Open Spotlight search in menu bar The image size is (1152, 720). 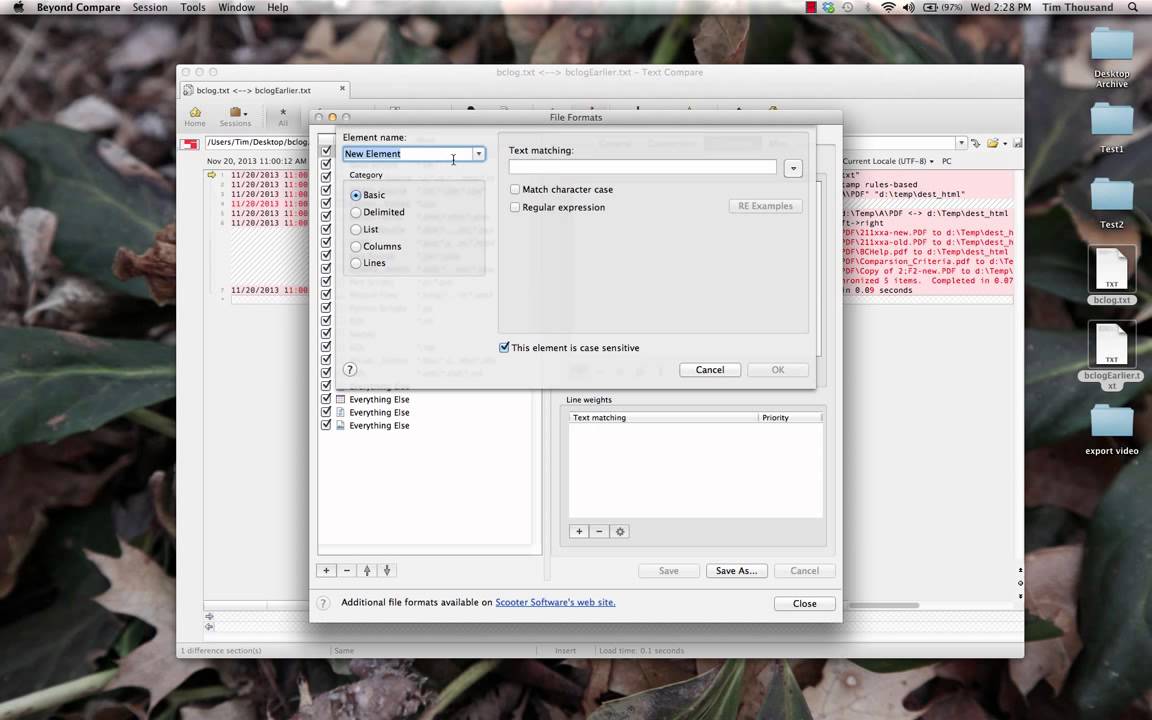coord(1133,7)
